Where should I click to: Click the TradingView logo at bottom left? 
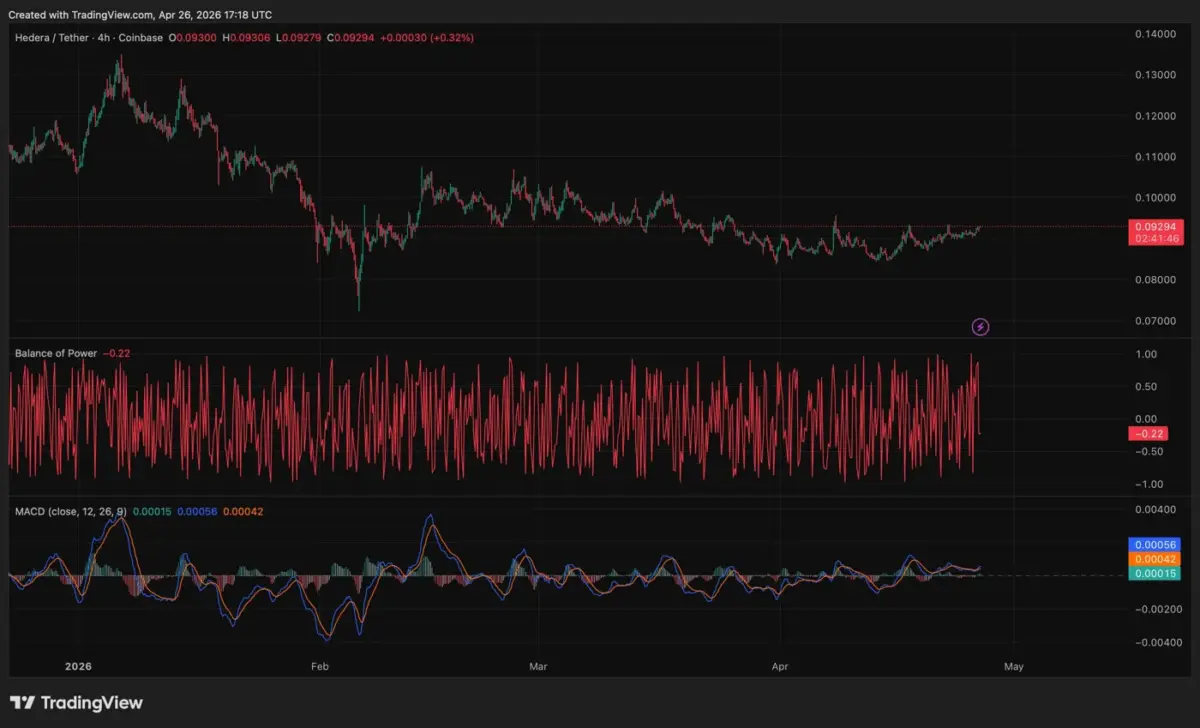[x=76, y=703]
